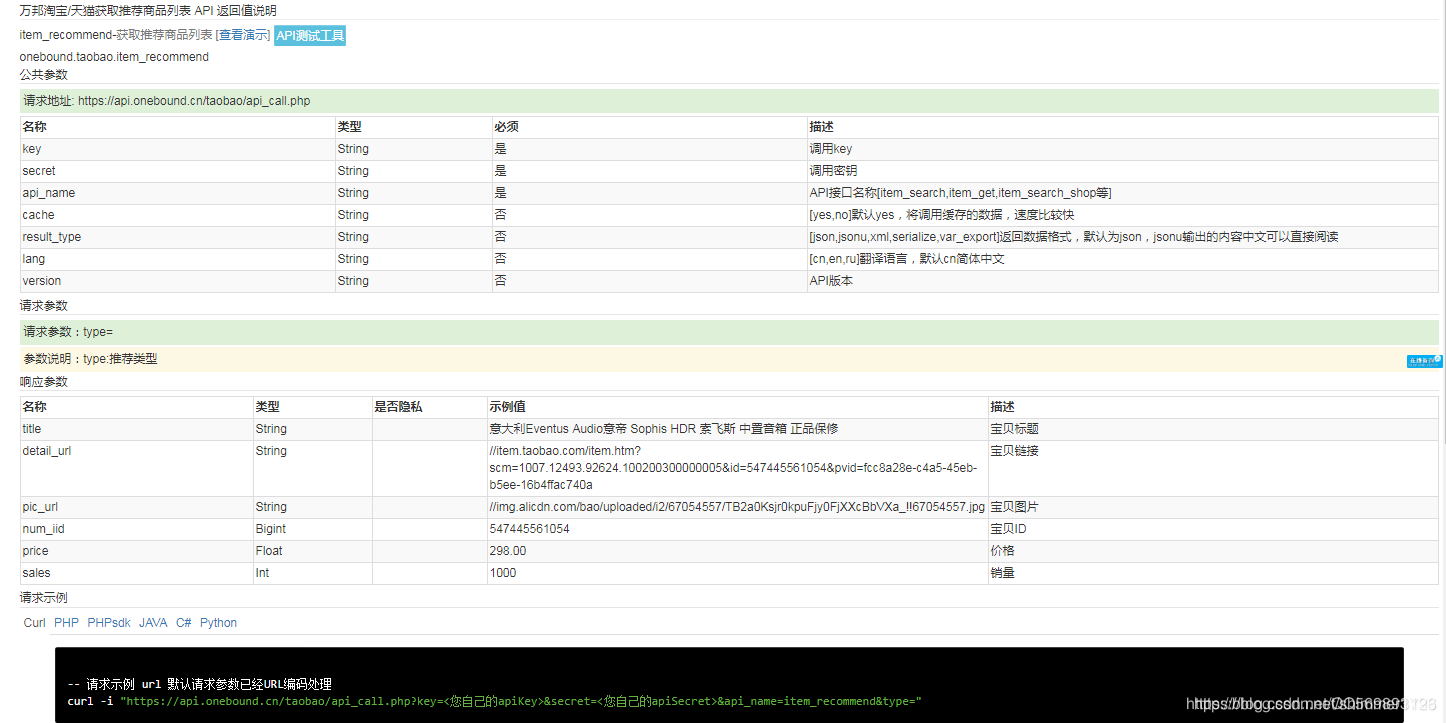The width and height of the screenshot is (1446, 723).
Task: Click the request URL api_call.php address
Action: (194, 101)
